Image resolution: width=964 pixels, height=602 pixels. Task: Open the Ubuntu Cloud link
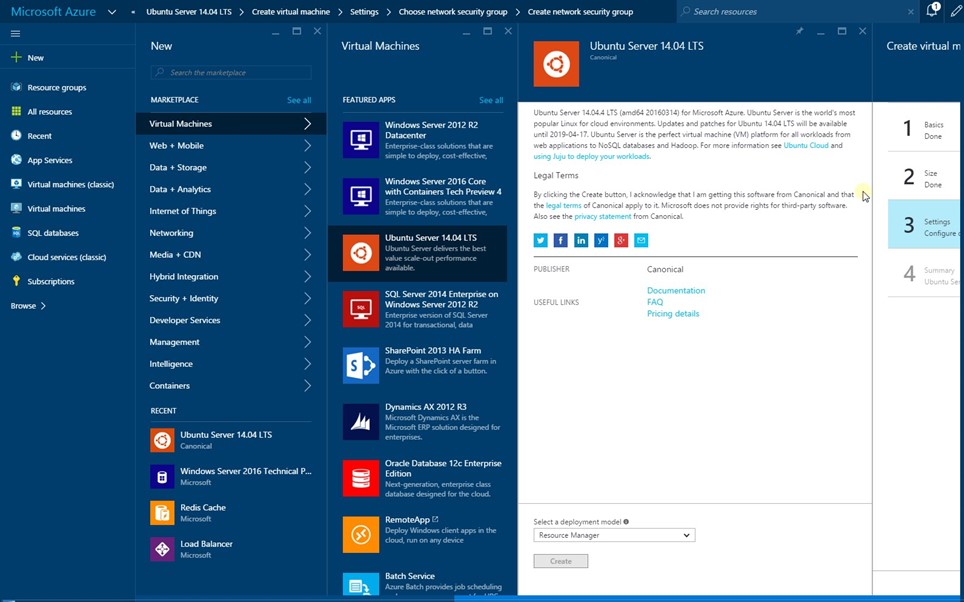pyautogui.click(x=806, y=145)
